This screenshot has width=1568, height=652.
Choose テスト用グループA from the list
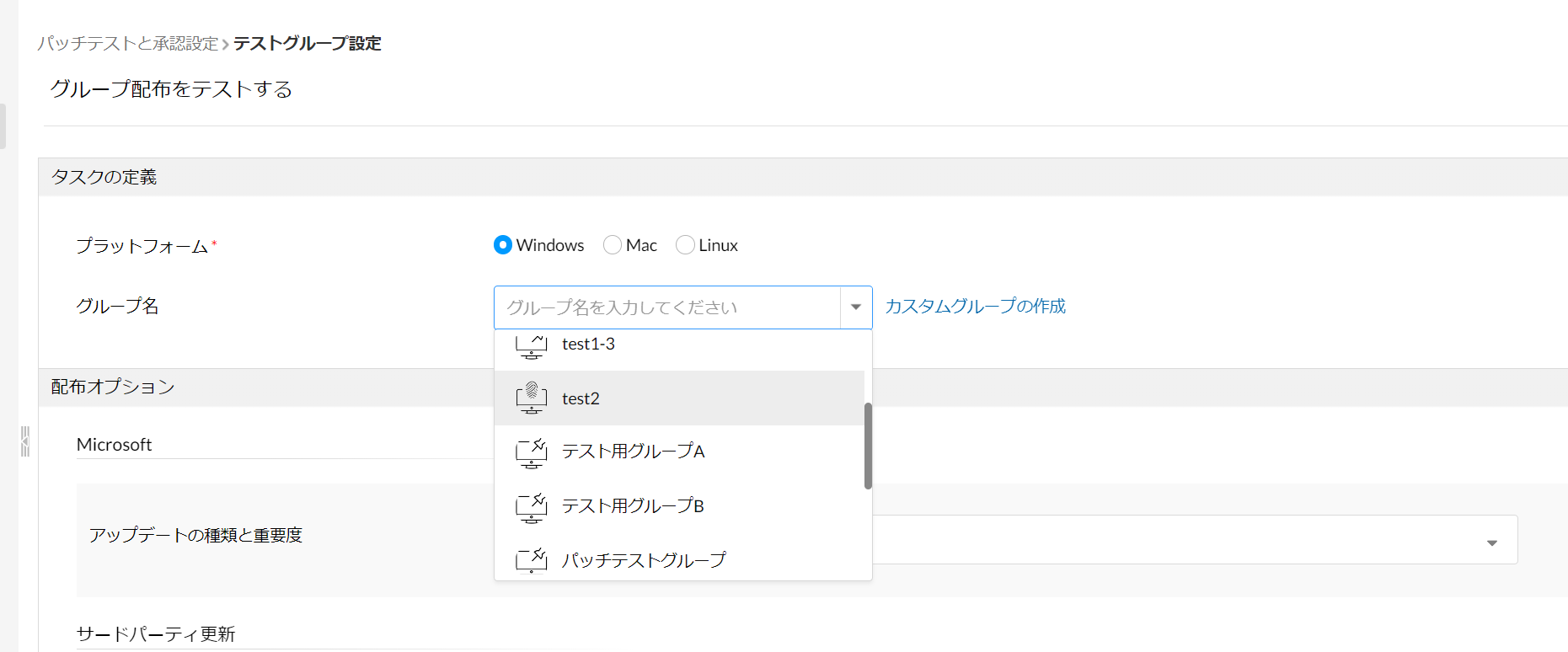click(x=633, y=452)
